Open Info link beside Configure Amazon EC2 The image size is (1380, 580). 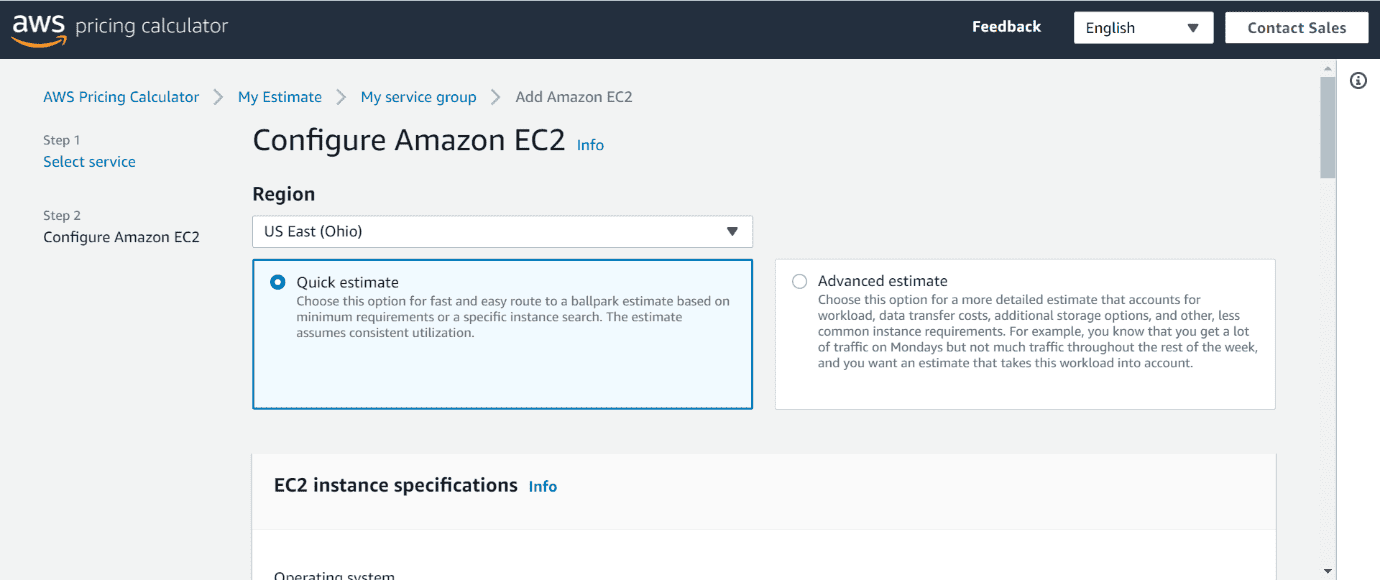[x=590, y=145]
